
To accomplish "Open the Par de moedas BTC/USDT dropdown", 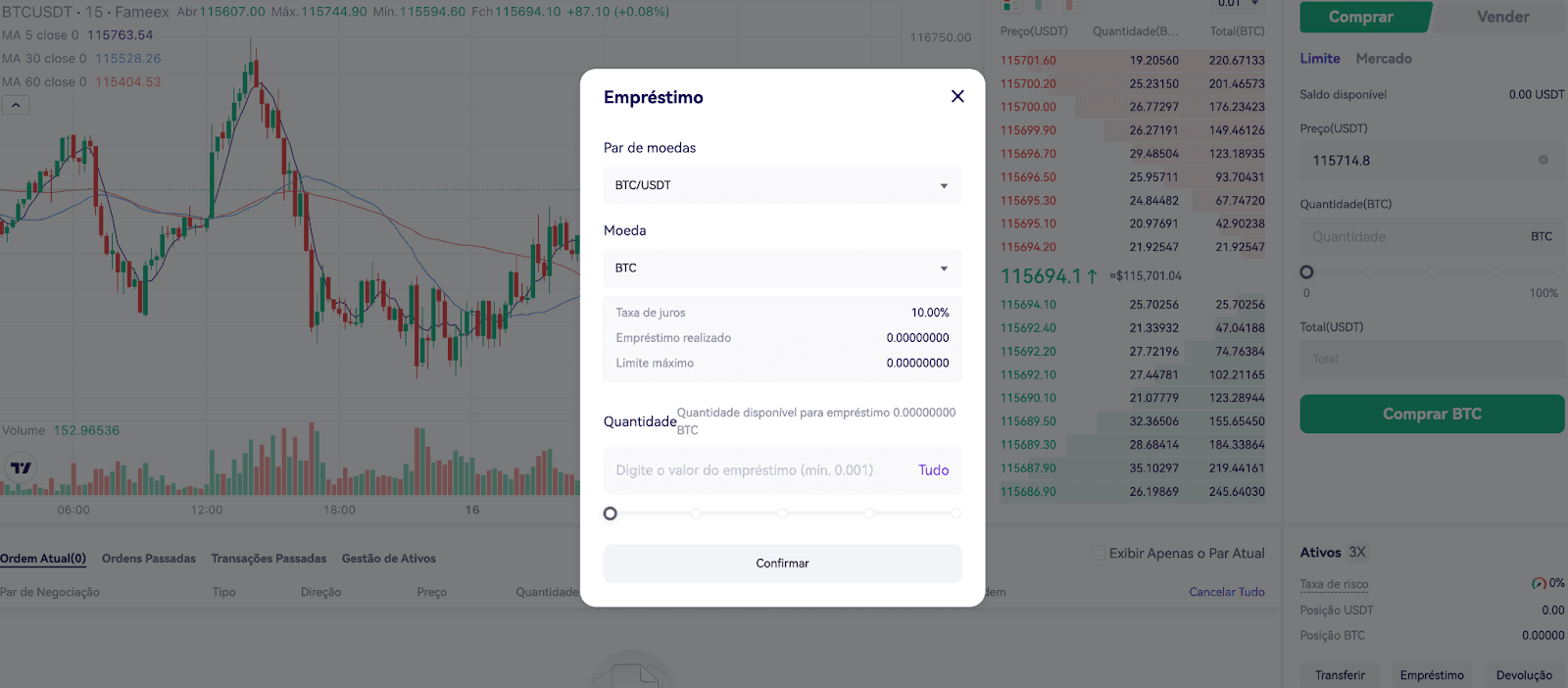I will [x=782, y=185].
